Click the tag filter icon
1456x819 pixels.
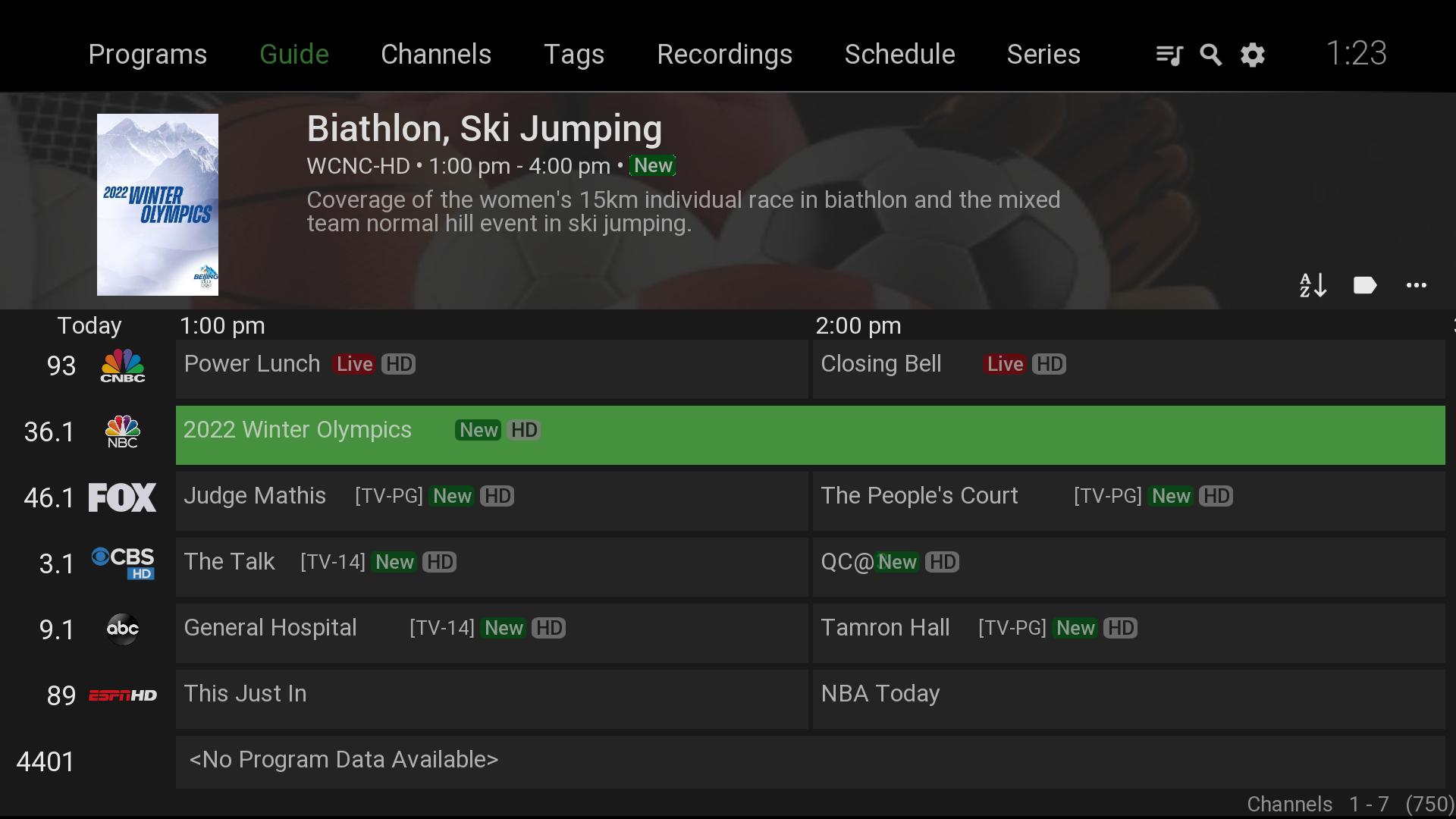(1364, 285)
